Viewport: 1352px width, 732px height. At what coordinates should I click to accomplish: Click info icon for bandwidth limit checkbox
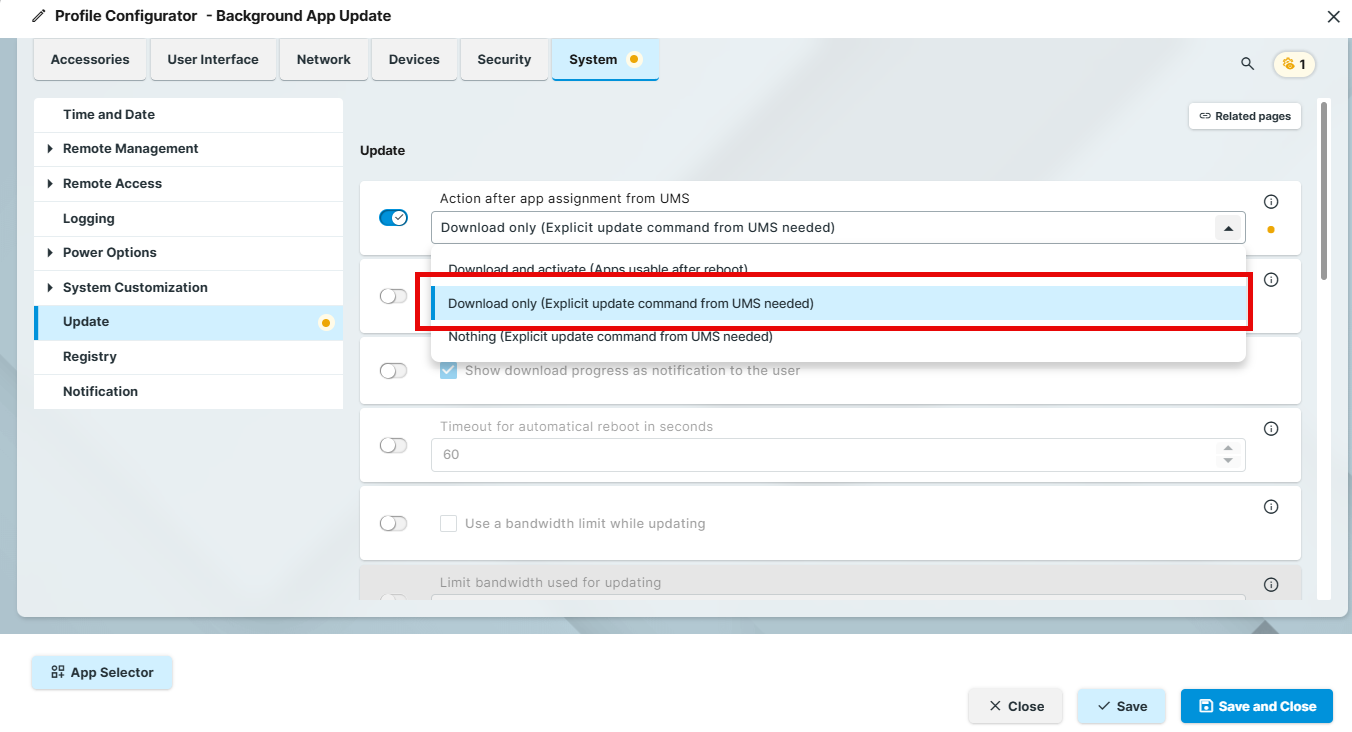1271,507
